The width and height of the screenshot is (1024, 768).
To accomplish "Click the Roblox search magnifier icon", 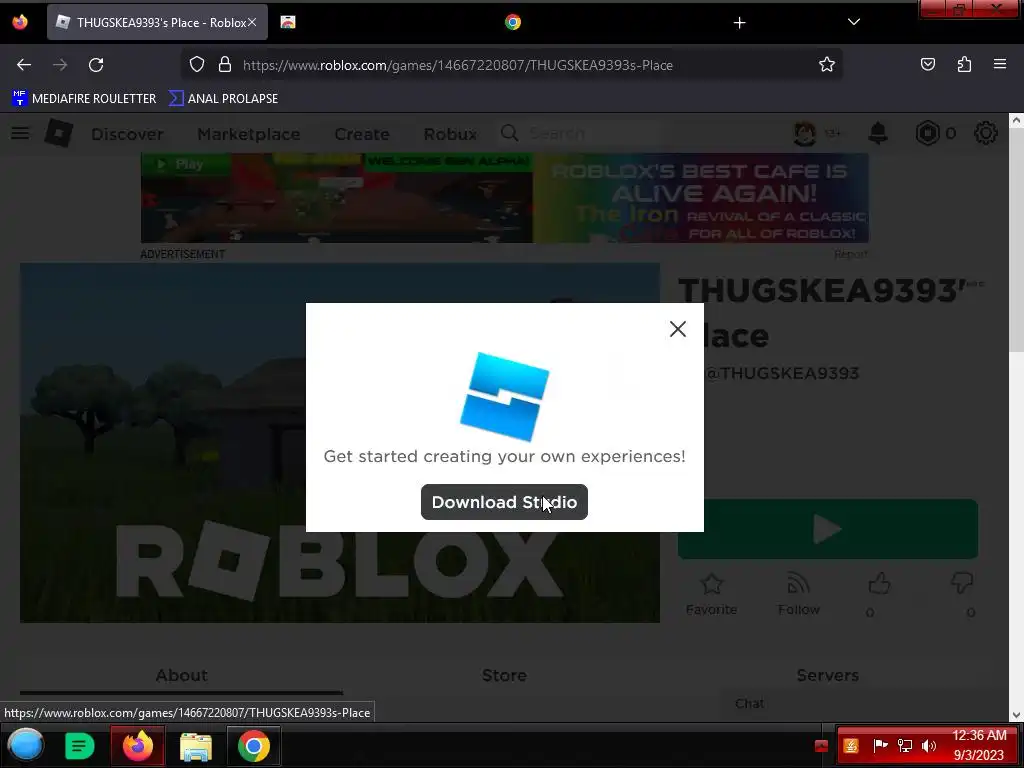I will [509, 133].
